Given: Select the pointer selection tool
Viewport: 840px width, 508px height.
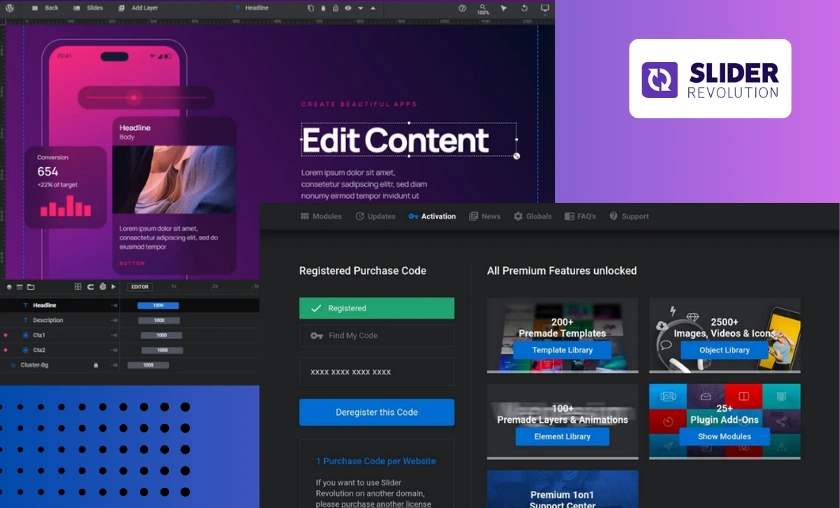Looking at the screenshot, I should click(504, 8).
